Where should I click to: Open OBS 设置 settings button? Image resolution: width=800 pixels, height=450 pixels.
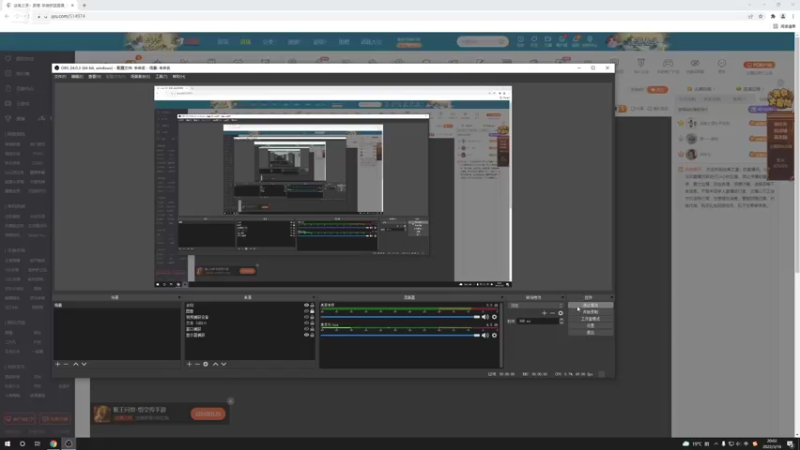pos(590,326)
